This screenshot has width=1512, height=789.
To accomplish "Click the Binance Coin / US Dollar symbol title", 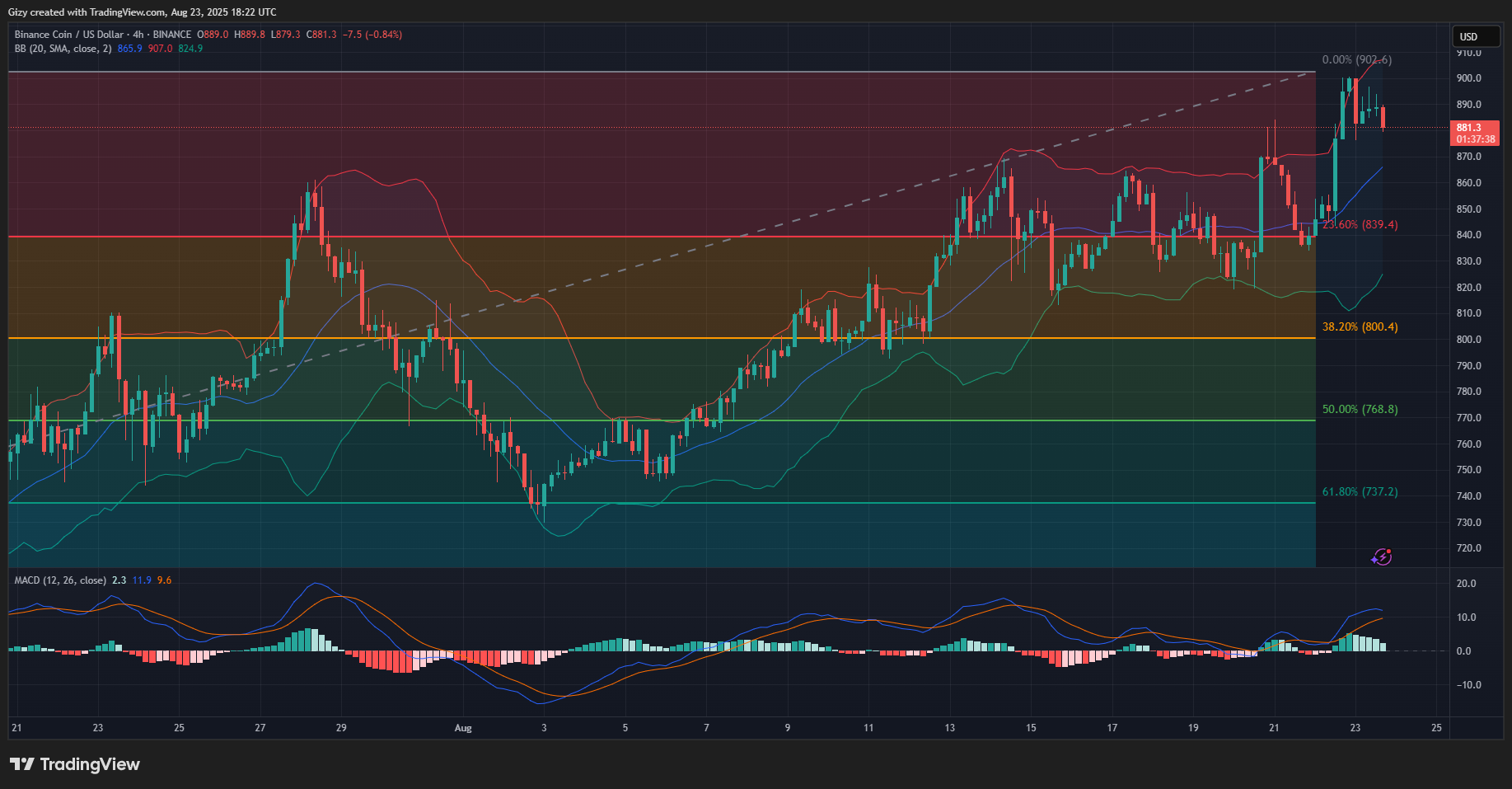I will [68, 35].
